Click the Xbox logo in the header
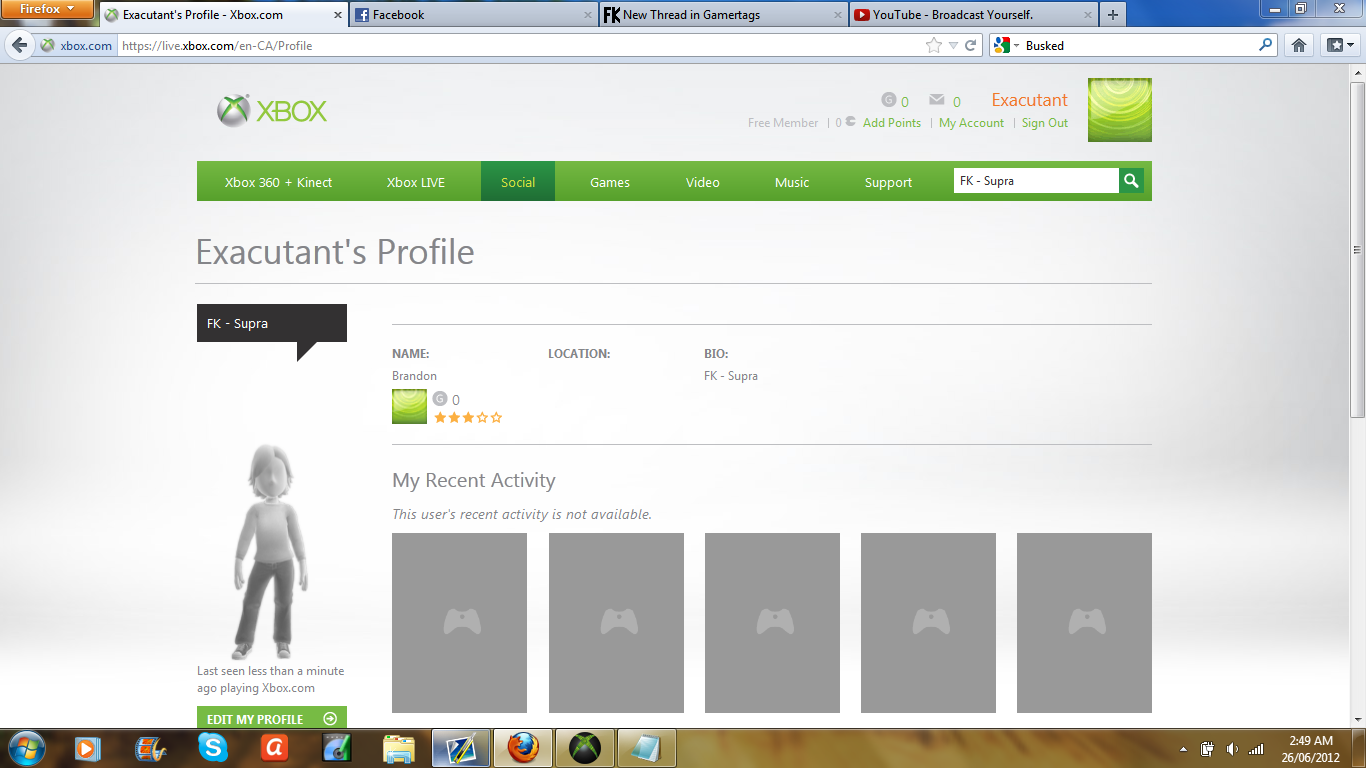 pos(272,110)
